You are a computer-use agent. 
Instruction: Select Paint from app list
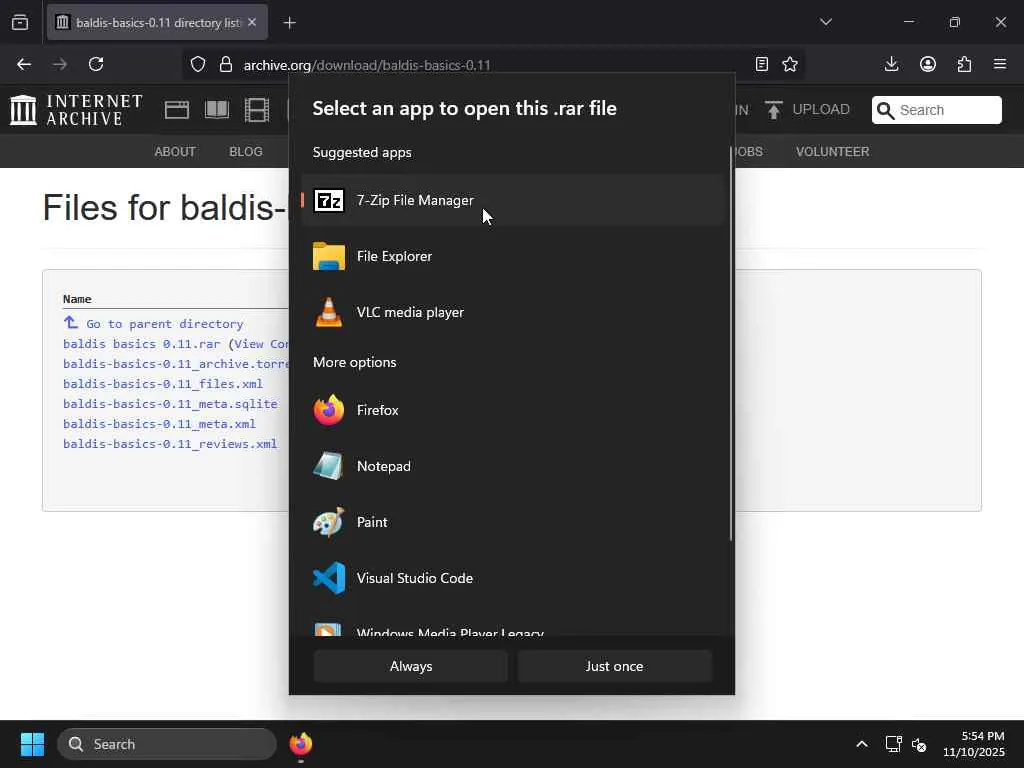(513, 522)
